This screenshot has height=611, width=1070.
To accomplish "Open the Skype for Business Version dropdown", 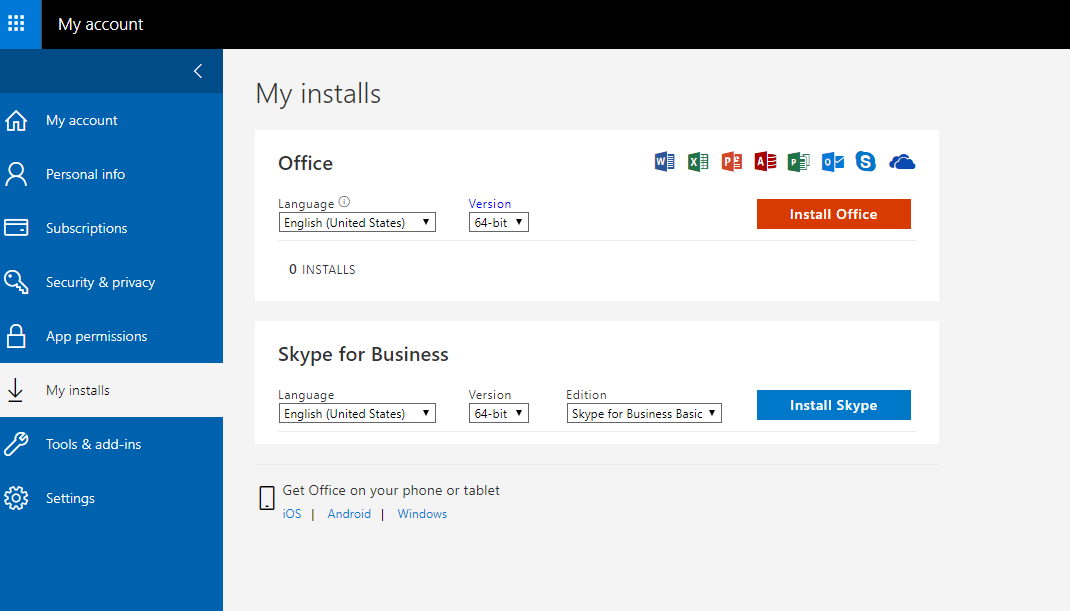I will click(498, 414).
